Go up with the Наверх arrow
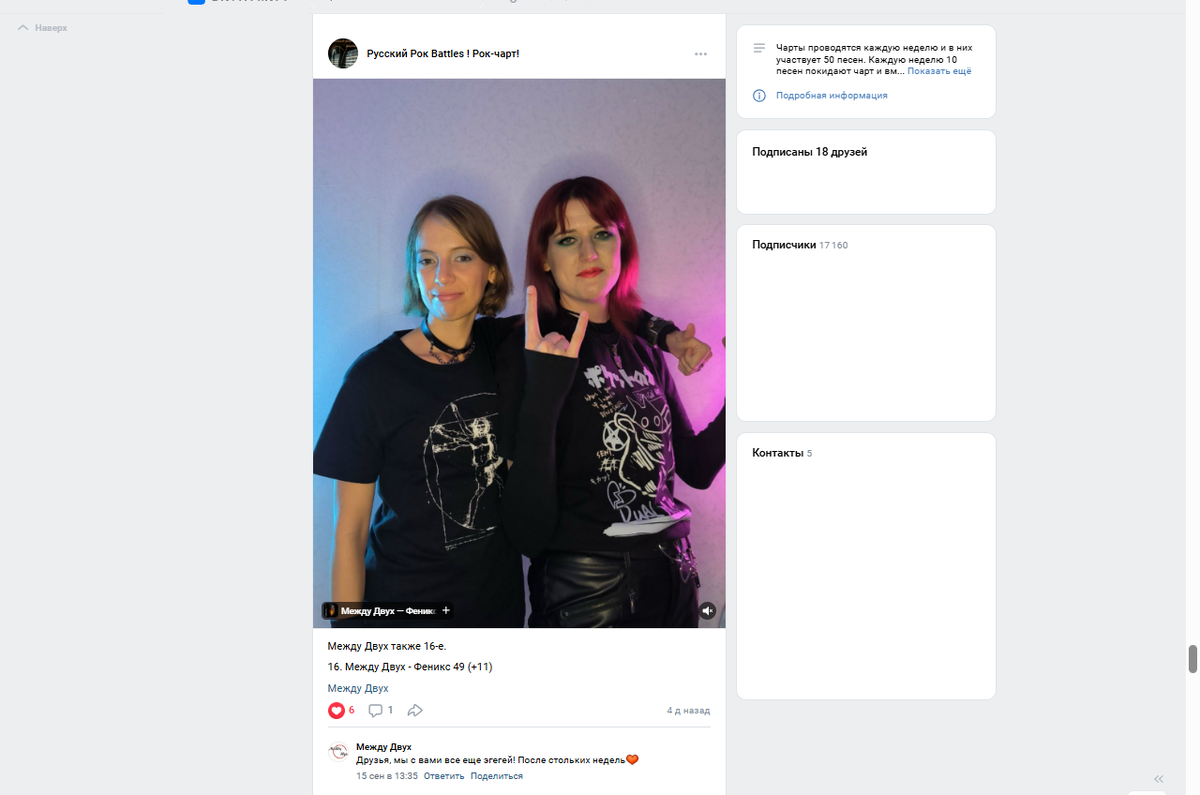The height and width of the screenshot is (795, 1200). 43,28
